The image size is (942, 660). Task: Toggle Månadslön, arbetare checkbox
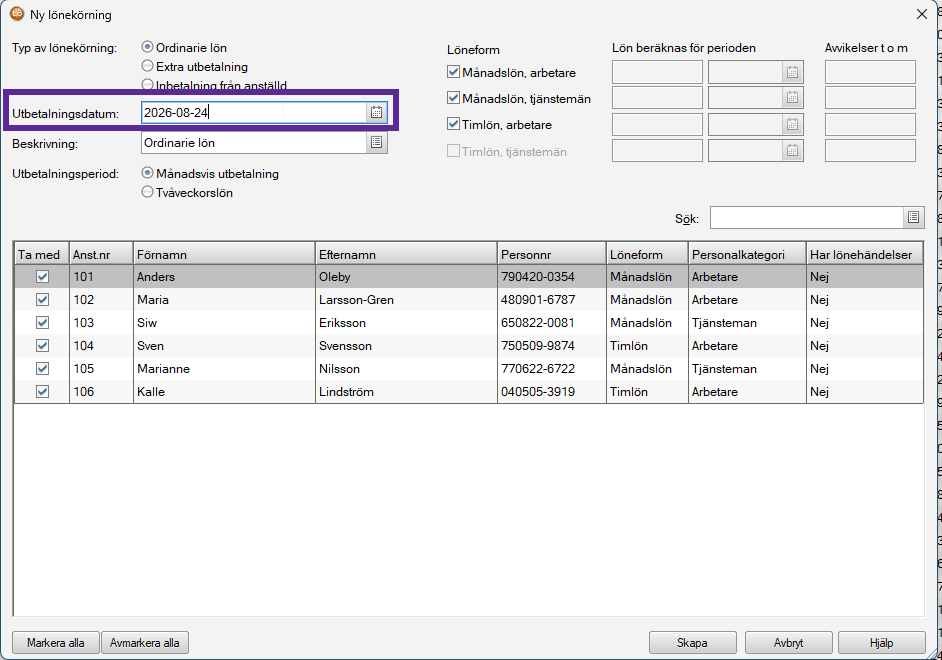pos(454,72)
